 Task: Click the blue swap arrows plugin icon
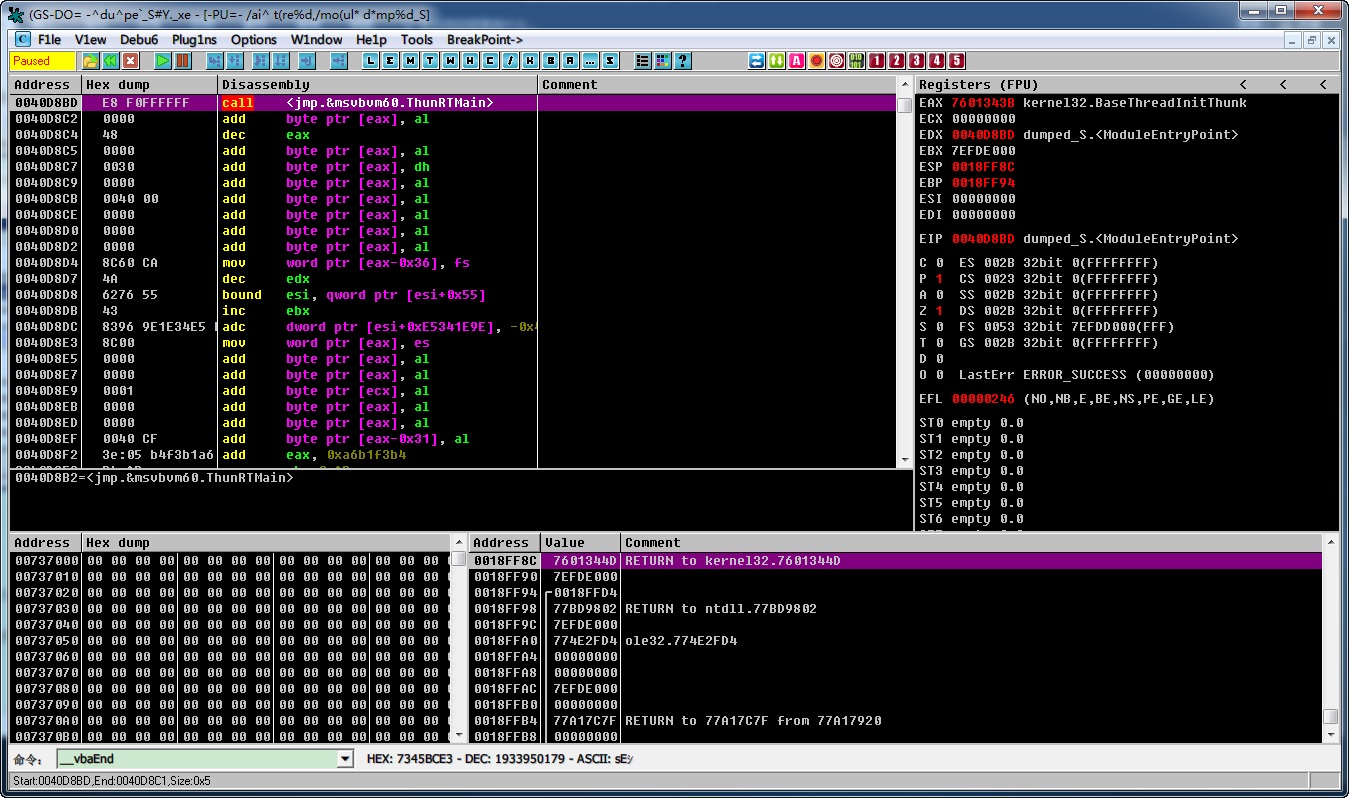757,61
